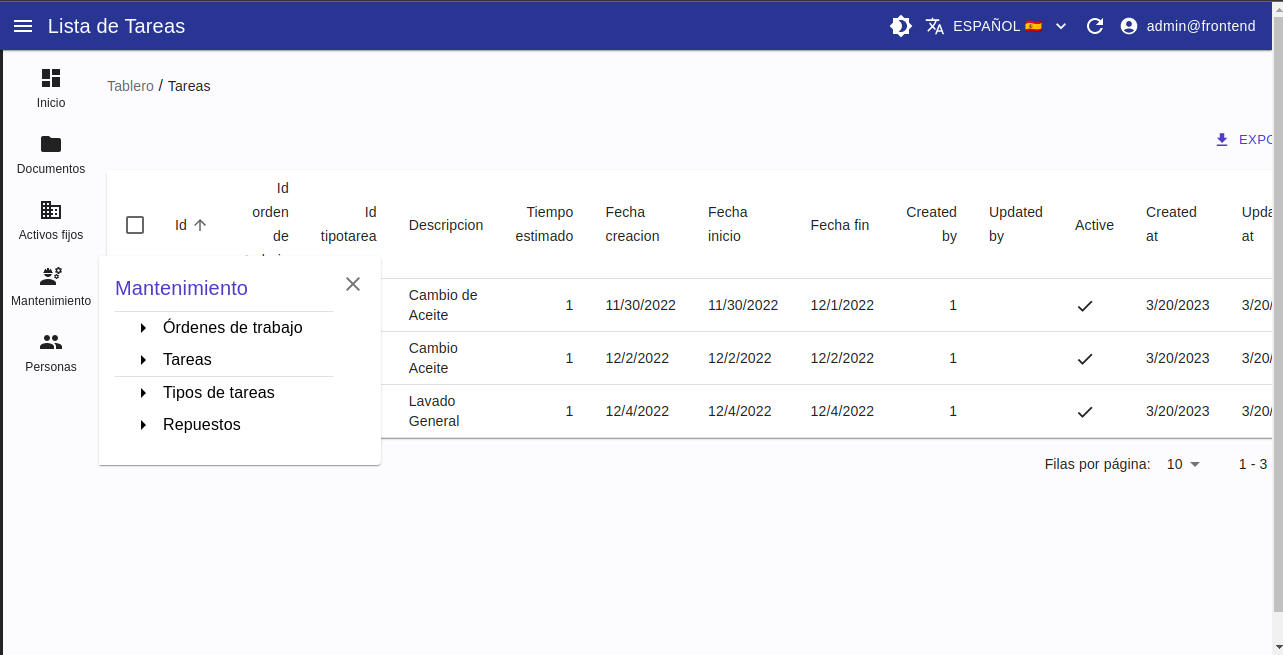Open the hamburger navigation menu
The width and height of the screenshot is (1283, 655).
pyautogui.click(x=23, y=26)
